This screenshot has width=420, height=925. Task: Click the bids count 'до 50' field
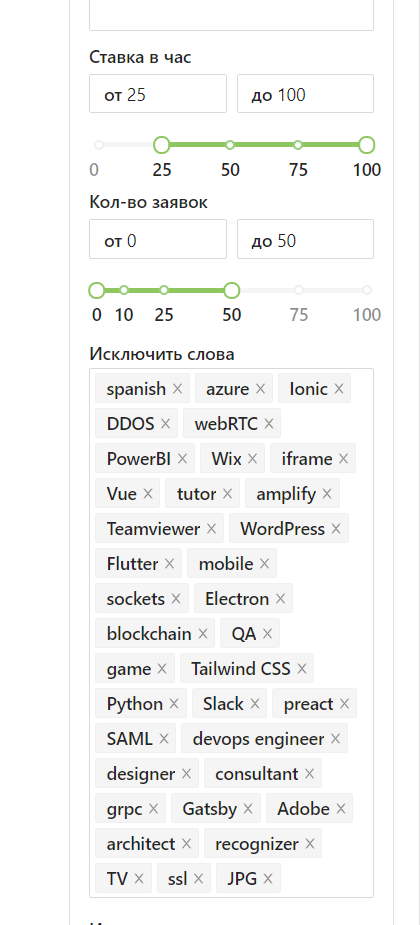[x=306, y=239]
